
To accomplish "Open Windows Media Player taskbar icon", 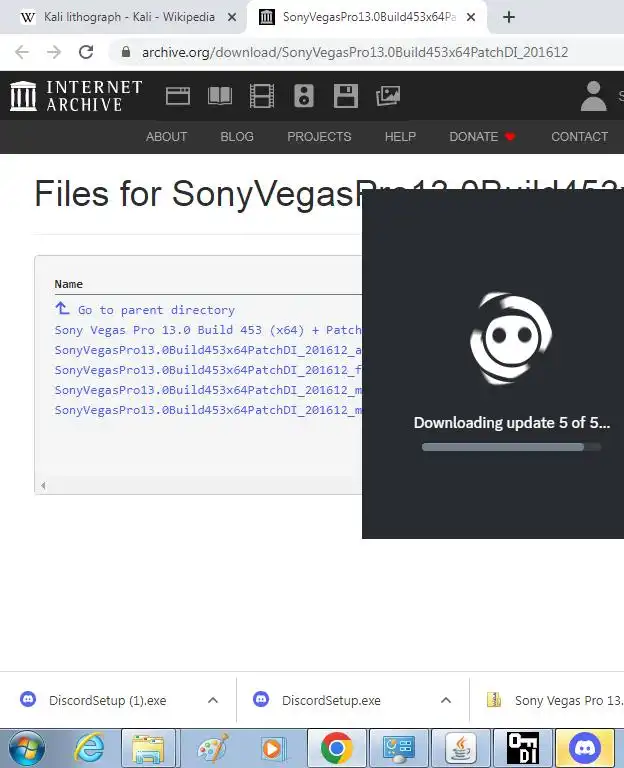I will 272,749.
